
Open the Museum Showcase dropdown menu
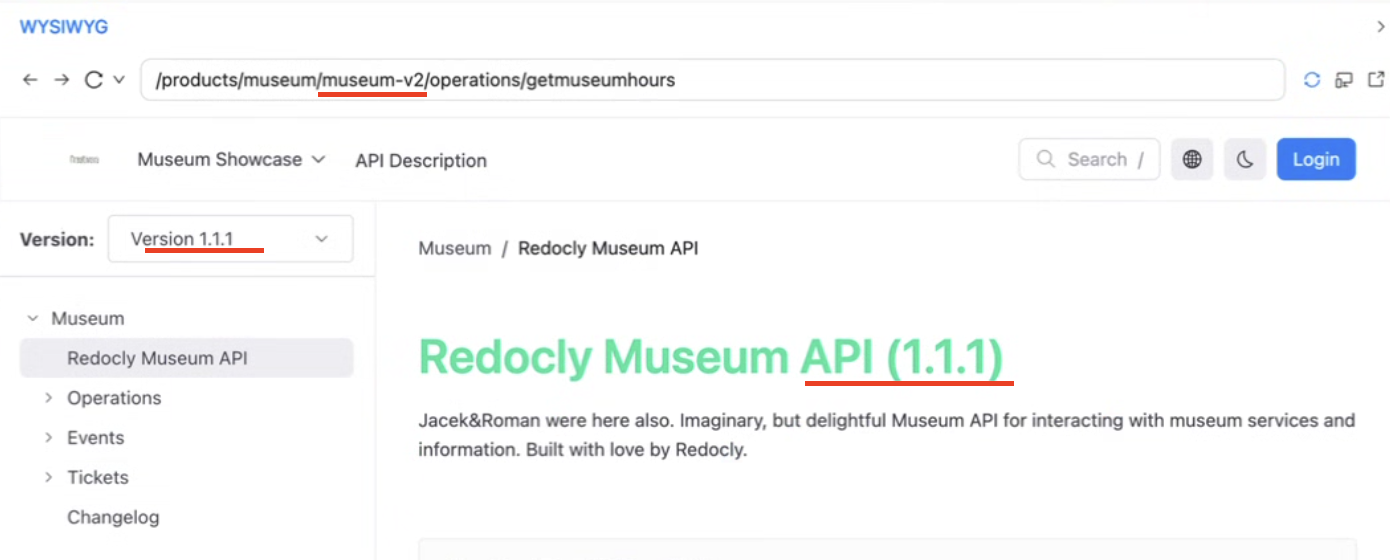tap(232, 160)
